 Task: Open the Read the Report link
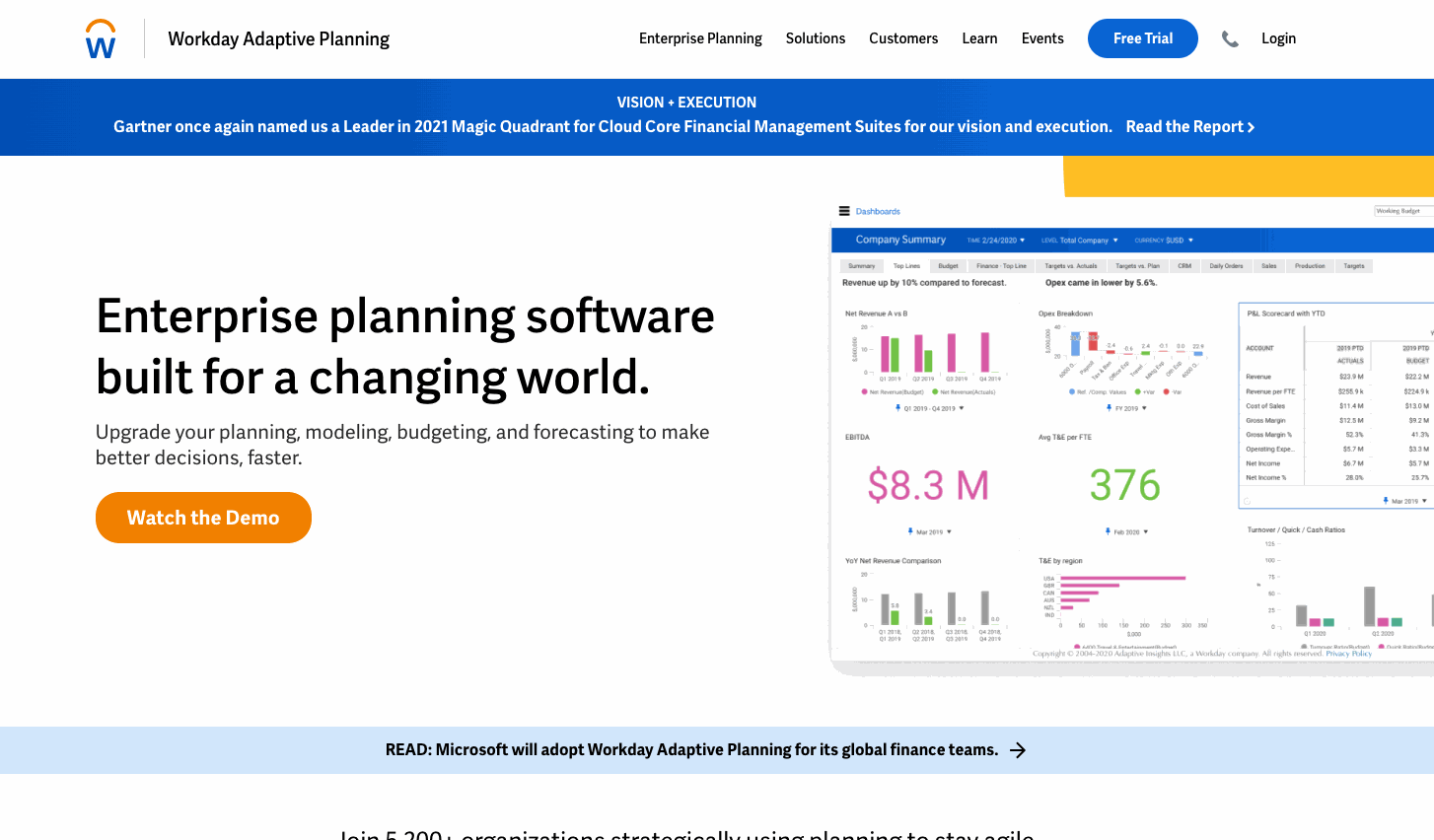coord(1190,126)
